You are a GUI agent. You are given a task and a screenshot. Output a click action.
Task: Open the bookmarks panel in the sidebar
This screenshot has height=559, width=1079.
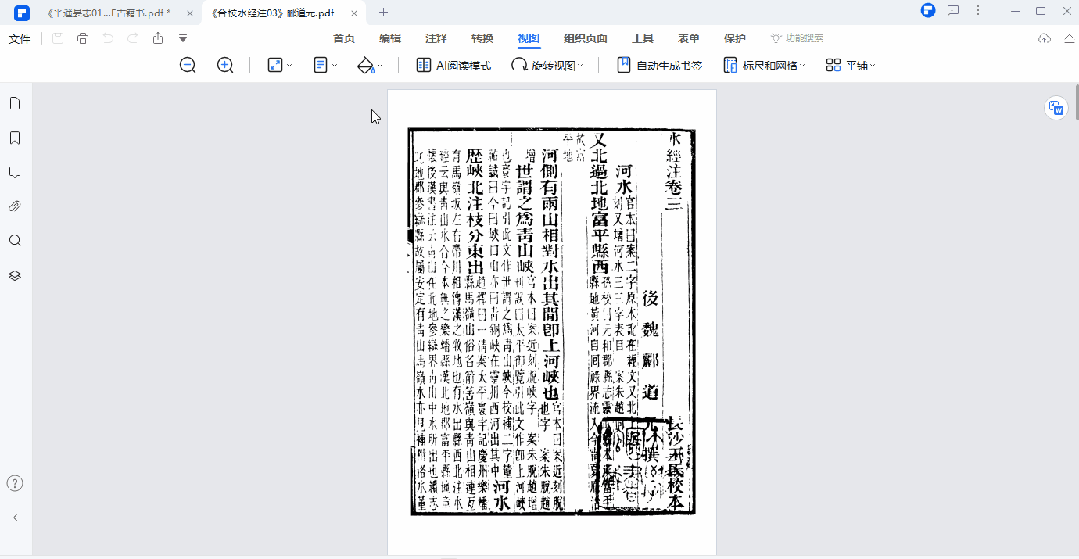click(15, 138)
